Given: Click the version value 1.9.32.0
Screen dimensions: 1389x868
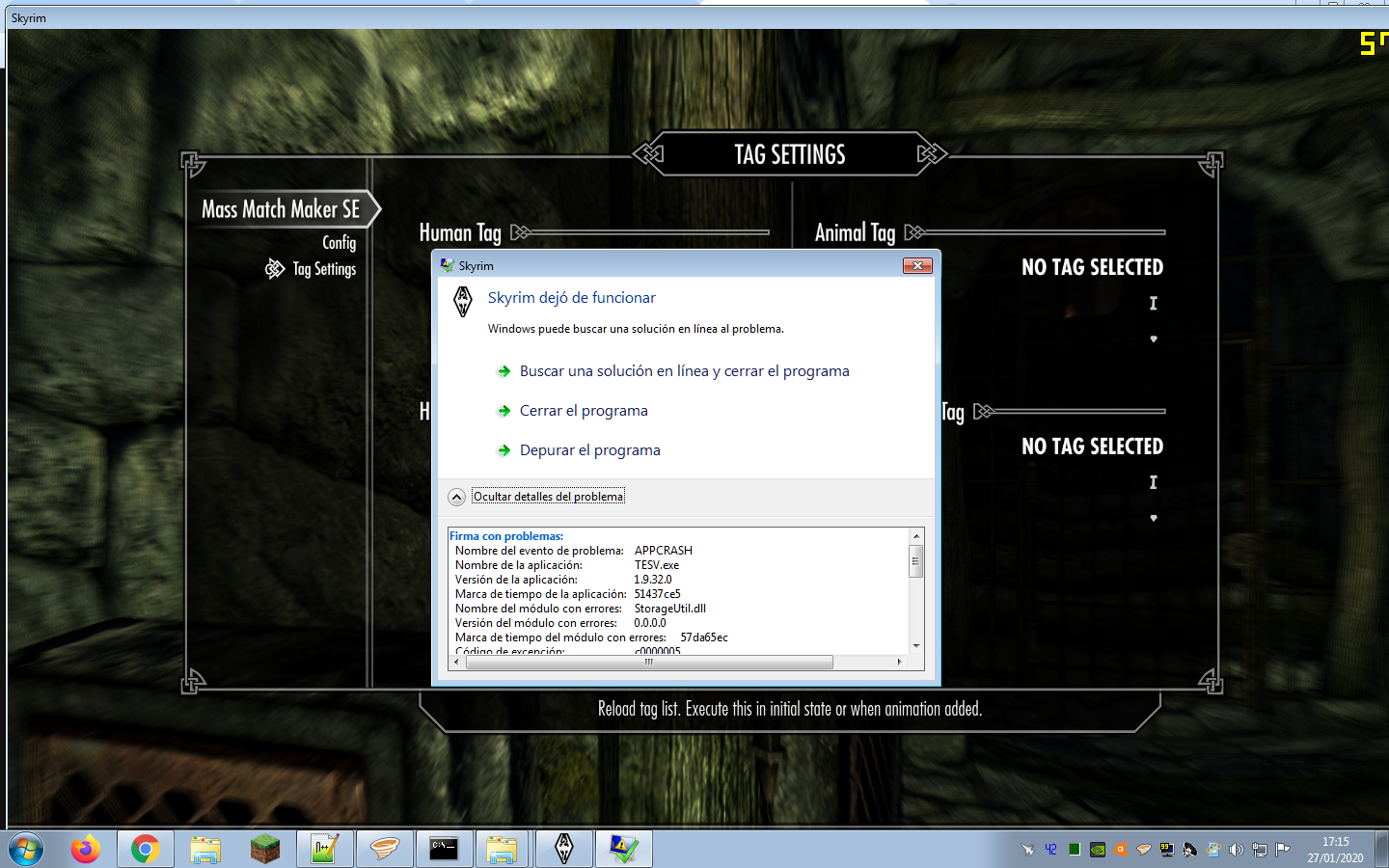Looking at the screenshot, I should (652, 580).
